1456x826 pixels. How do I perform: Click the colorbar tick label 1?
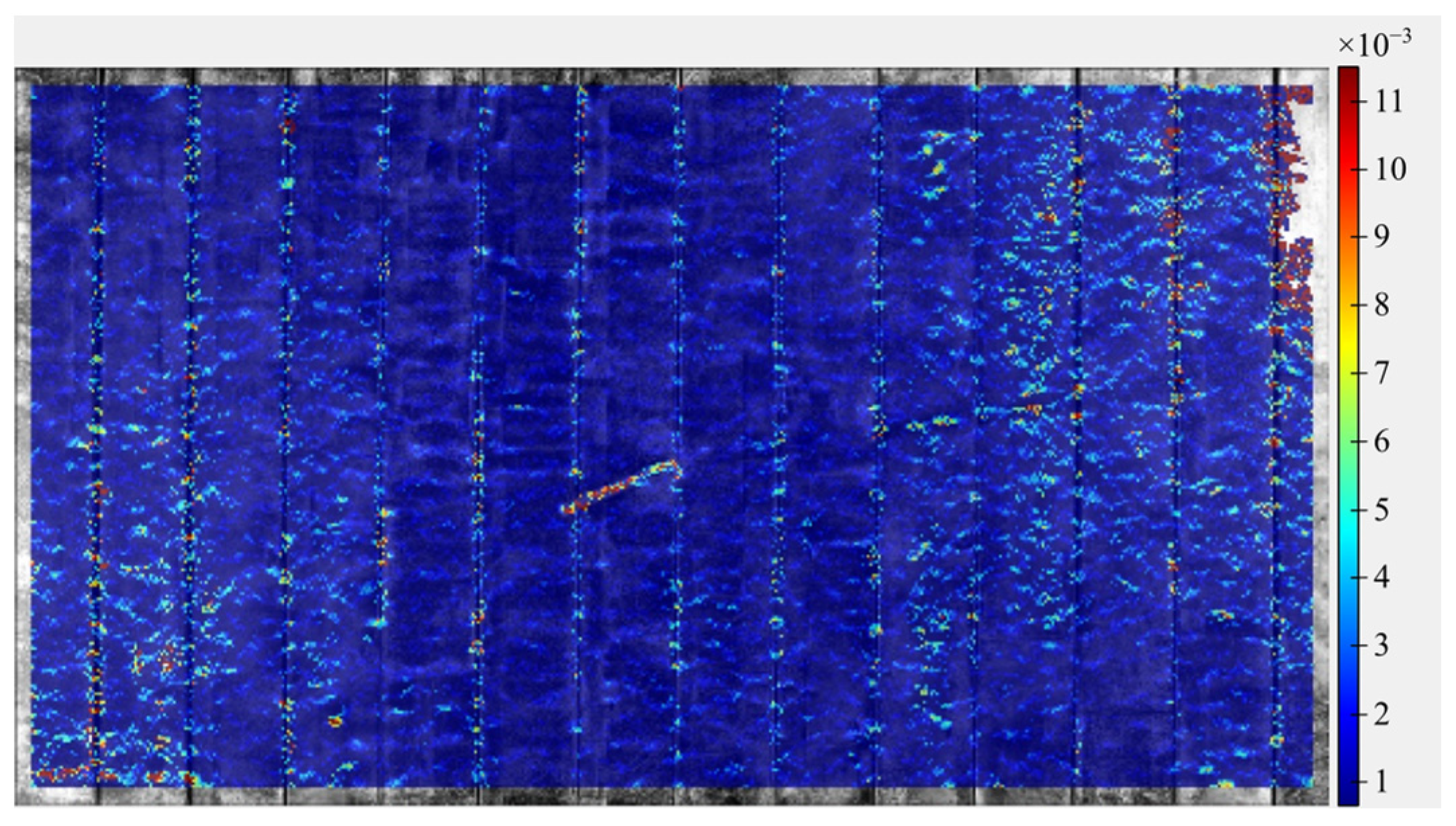1381,782
